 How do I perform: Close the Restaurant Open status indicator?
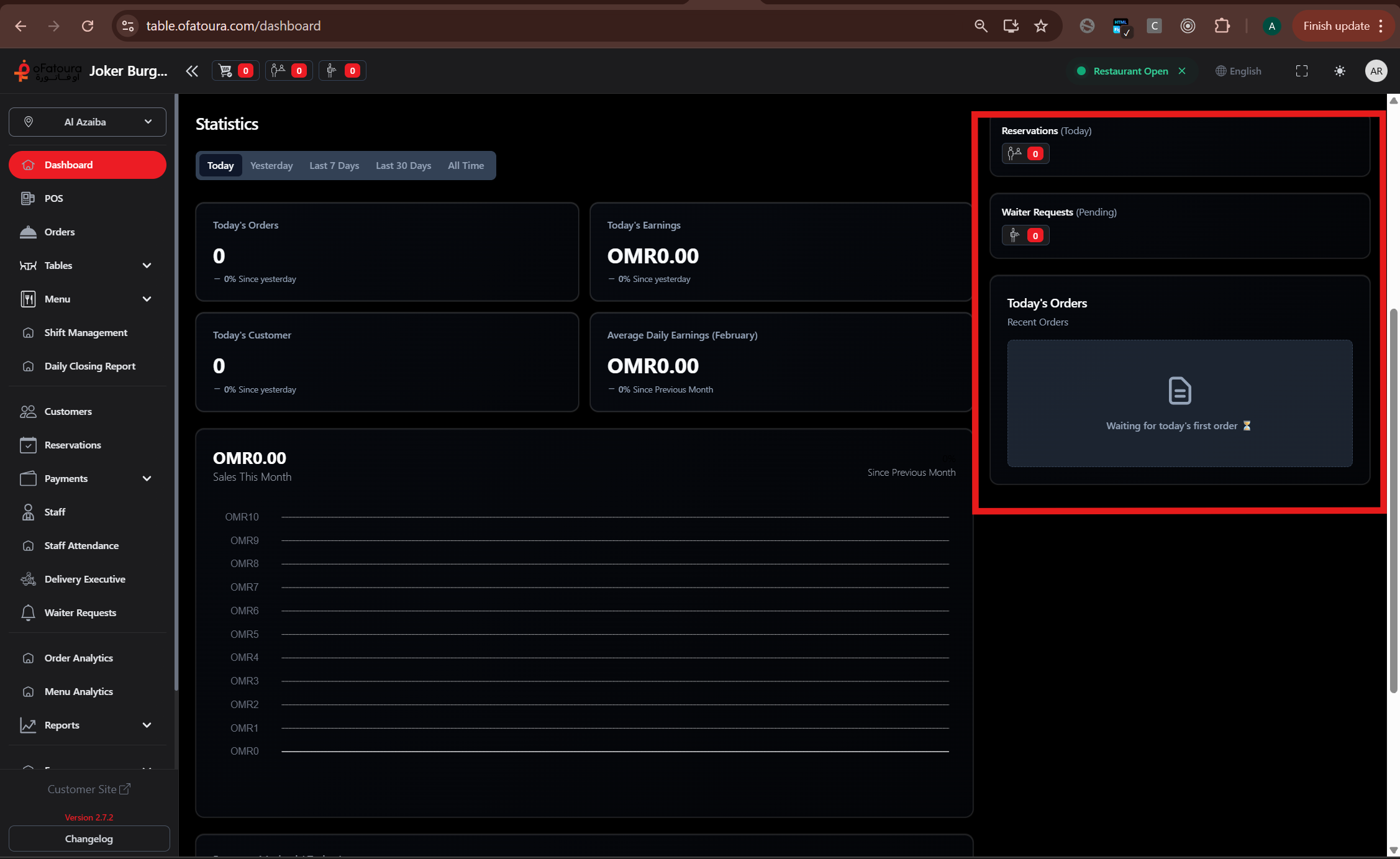click(1183, 71)
